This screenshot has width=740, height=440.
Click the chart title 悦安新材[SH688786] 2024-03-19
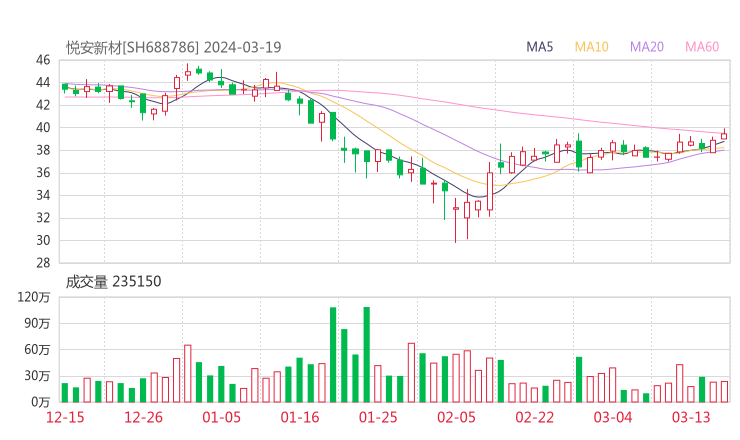(174, 47)
